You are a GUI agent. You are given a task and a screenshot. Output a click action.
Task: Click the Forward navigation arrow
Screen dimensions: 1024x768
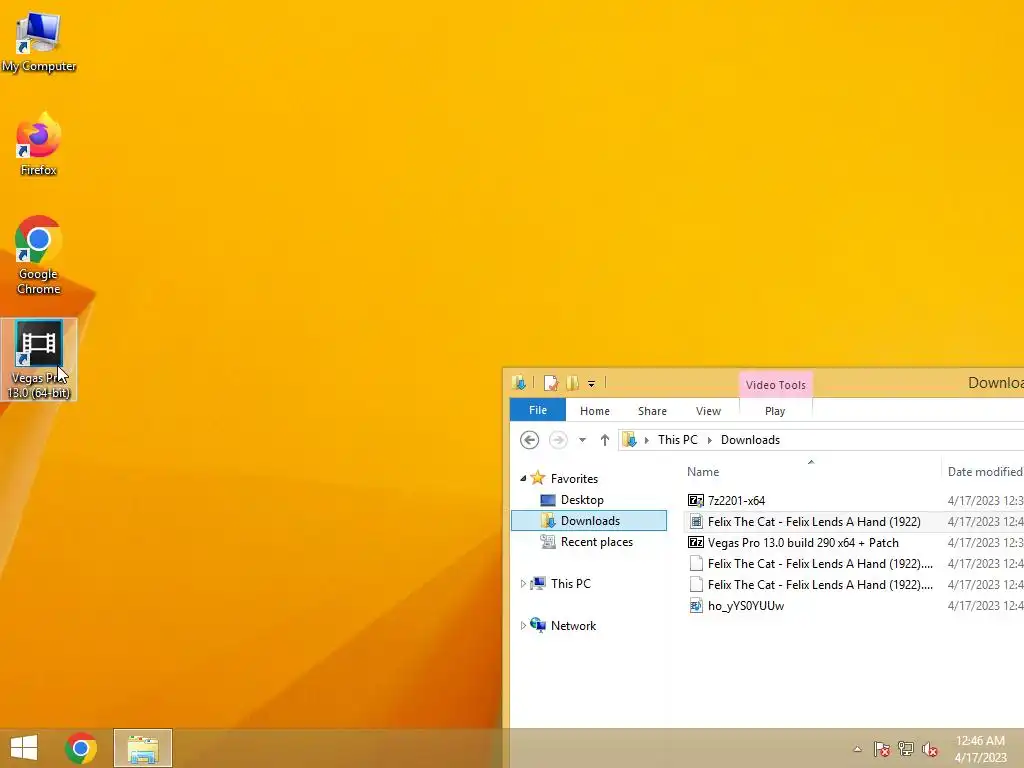pos(558,440)
